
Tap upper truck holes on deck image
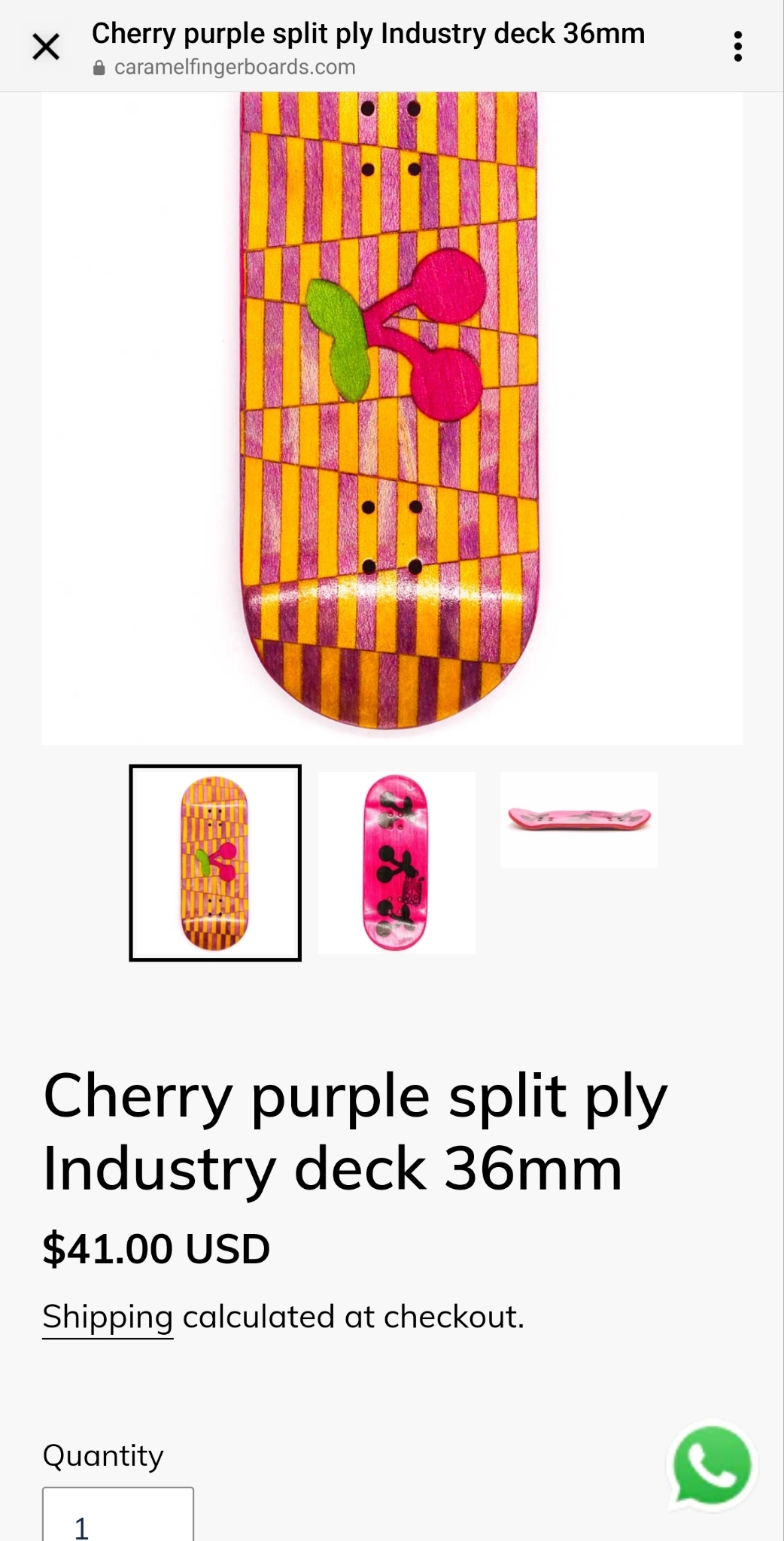click(390, 139)
